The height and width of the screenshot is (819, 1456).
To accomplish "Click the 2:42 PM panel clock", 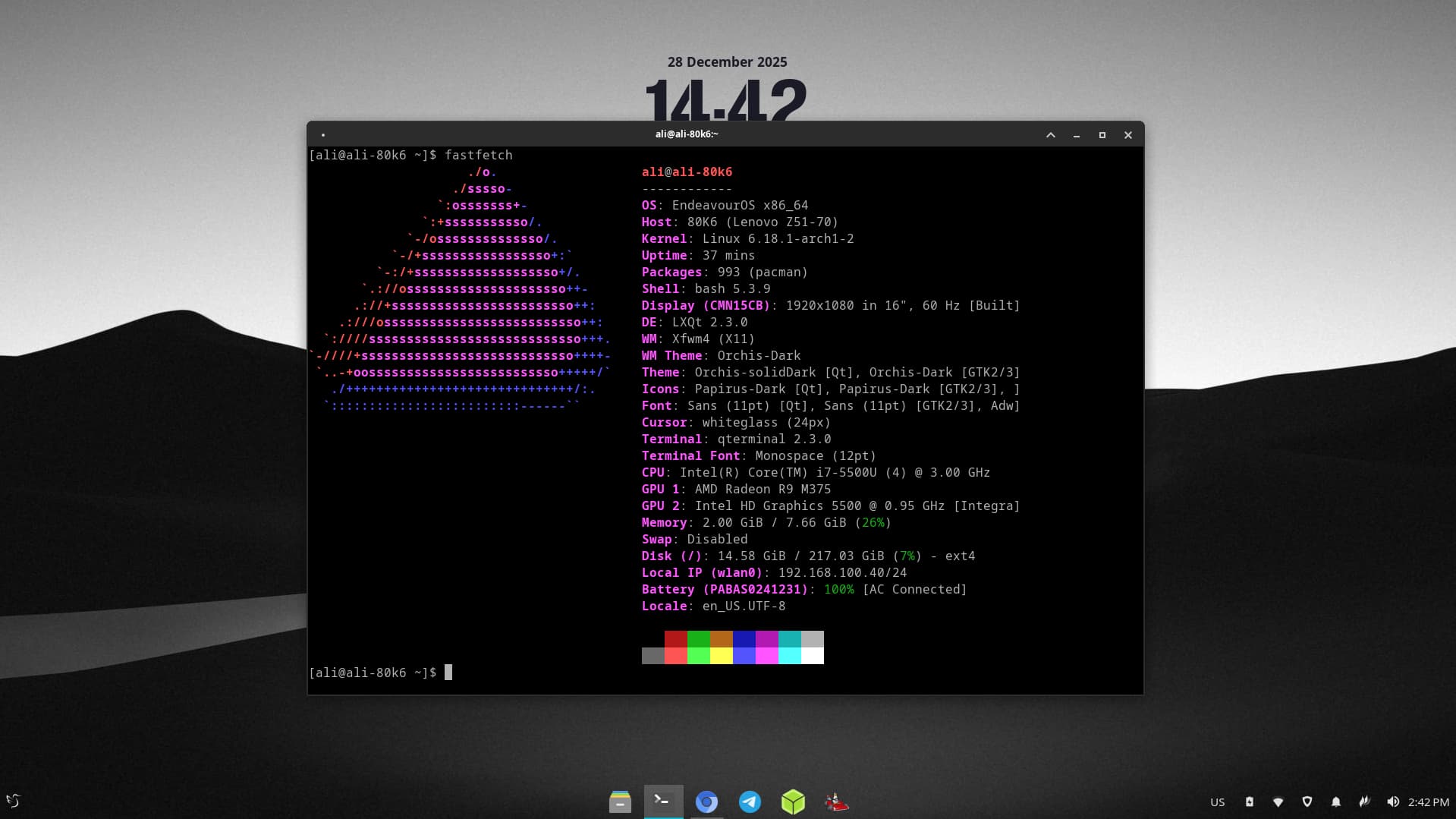I will (x=1428, y=802).
